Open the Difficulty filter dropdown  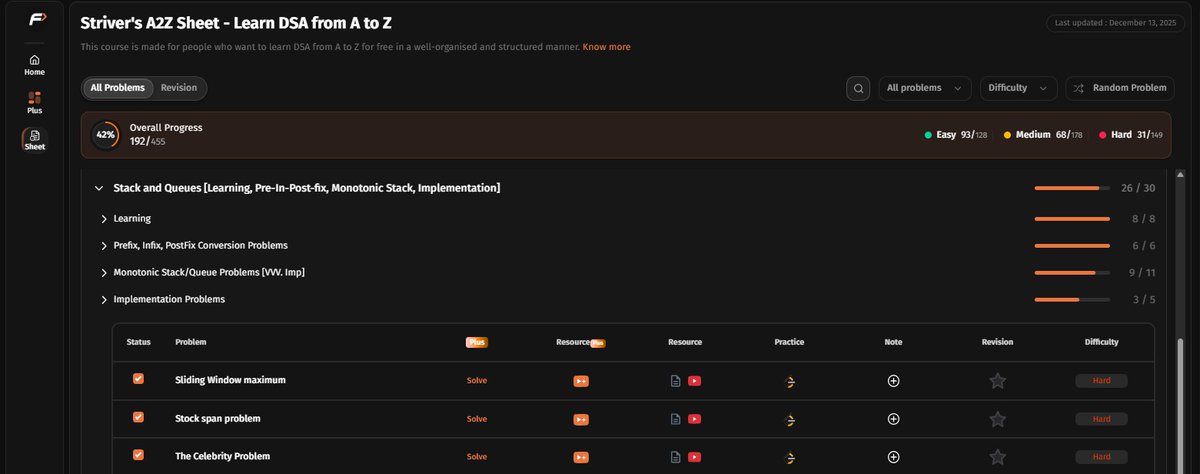point(1018,88)
